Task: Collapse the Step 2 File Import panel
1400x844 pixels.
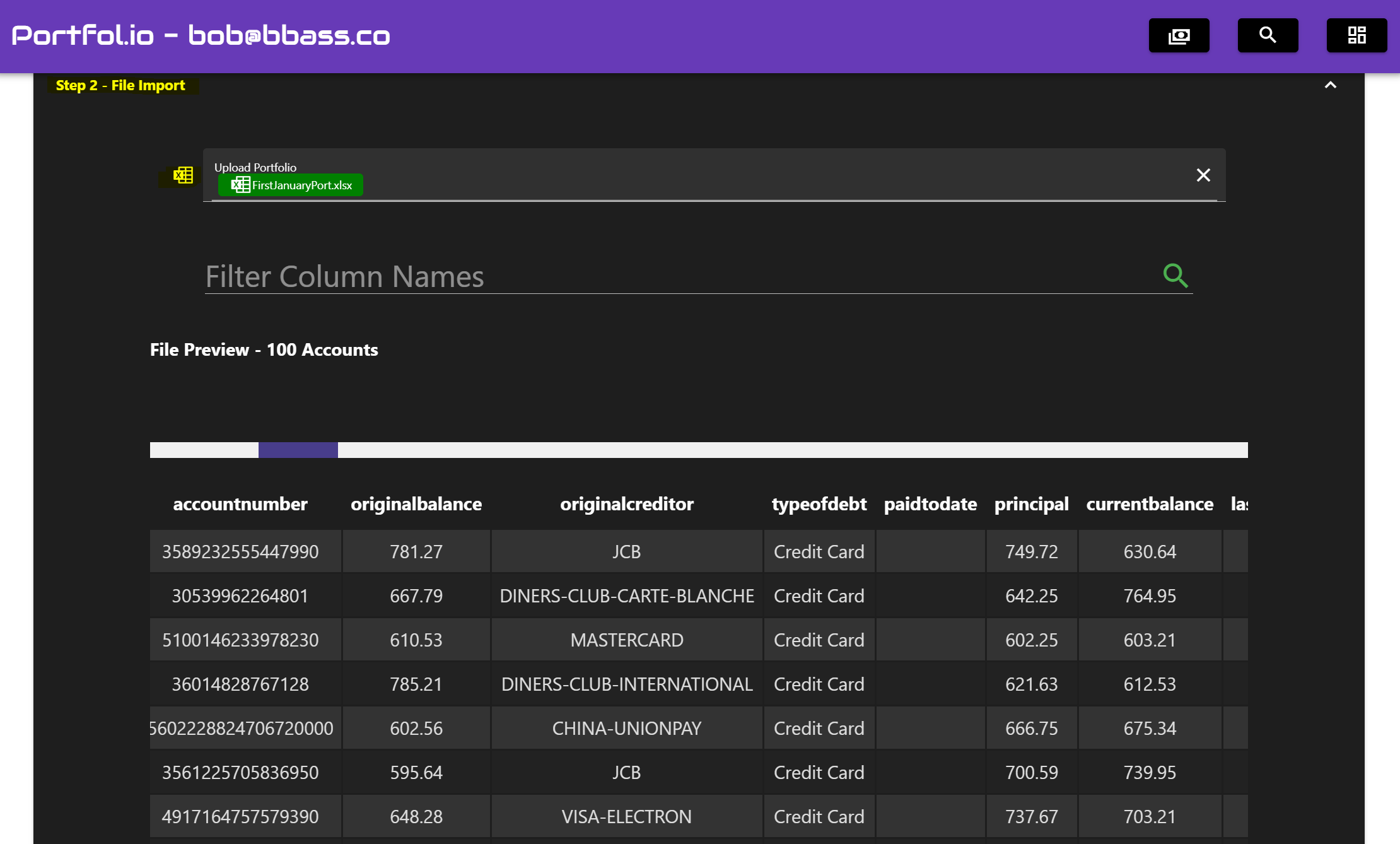Action: coord(1330,85)
